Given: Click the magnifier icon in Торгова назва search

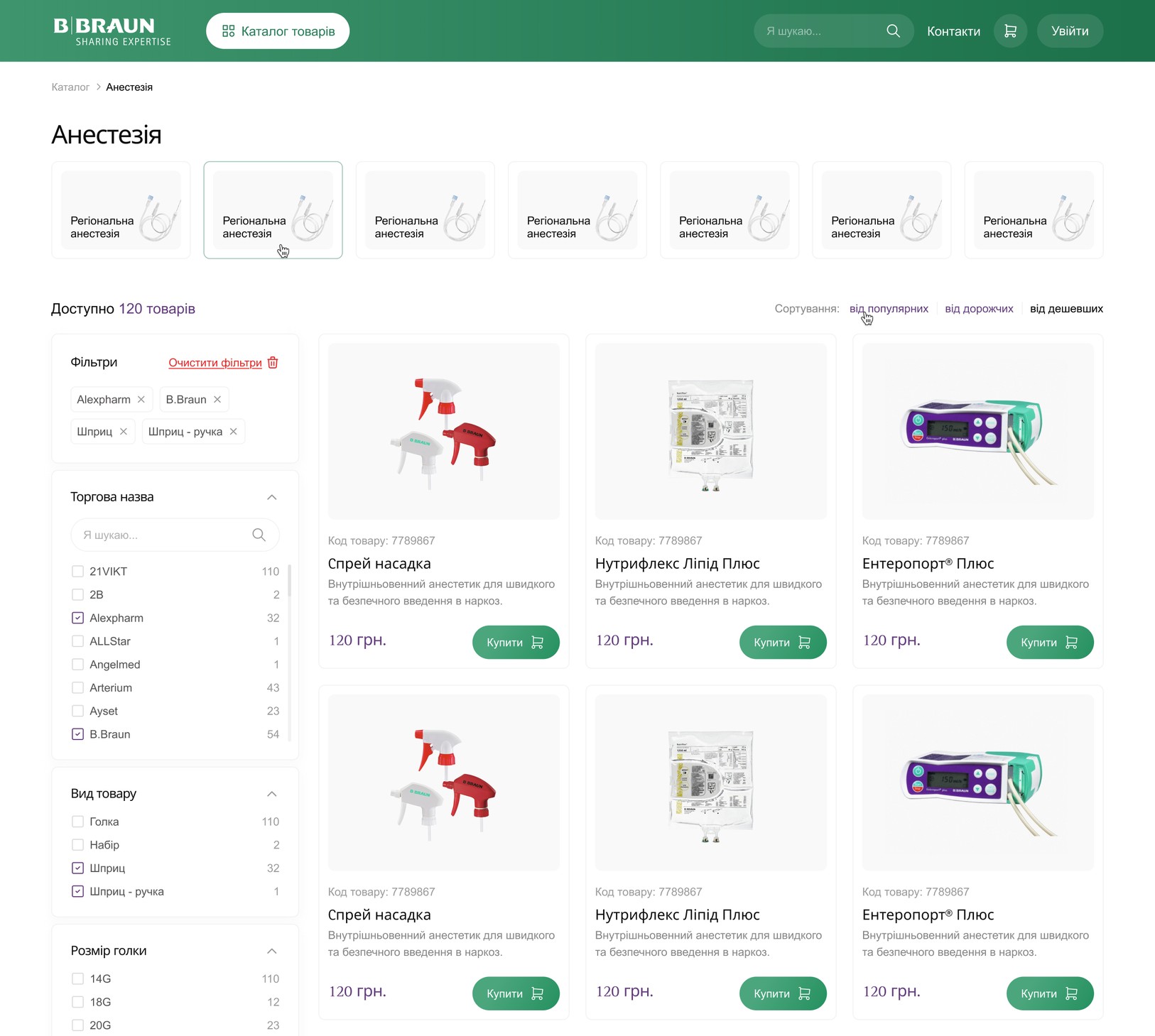Looking at the screenshot, I should pos(259,535).
